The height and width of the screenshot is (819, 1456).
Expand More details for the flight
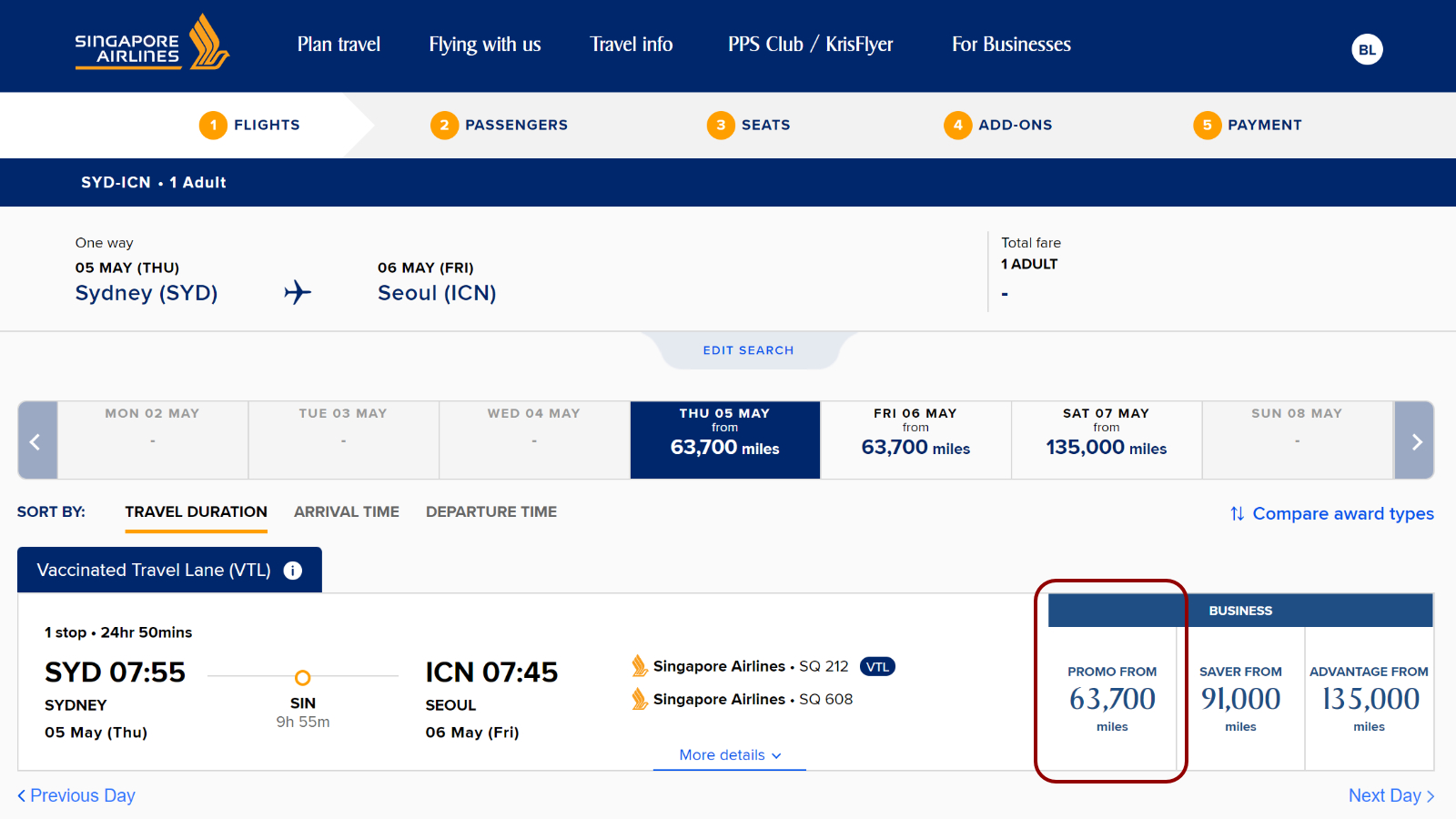730,755
